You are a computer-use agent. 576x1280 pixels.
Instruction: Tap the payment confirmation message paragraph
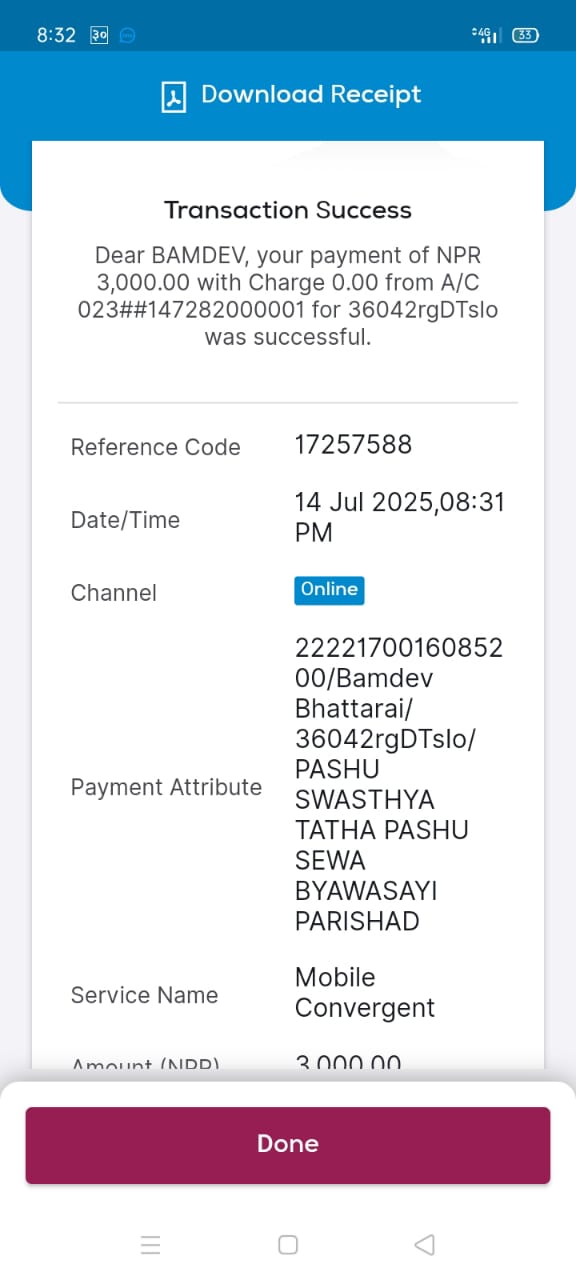click(x=288, y=296)
